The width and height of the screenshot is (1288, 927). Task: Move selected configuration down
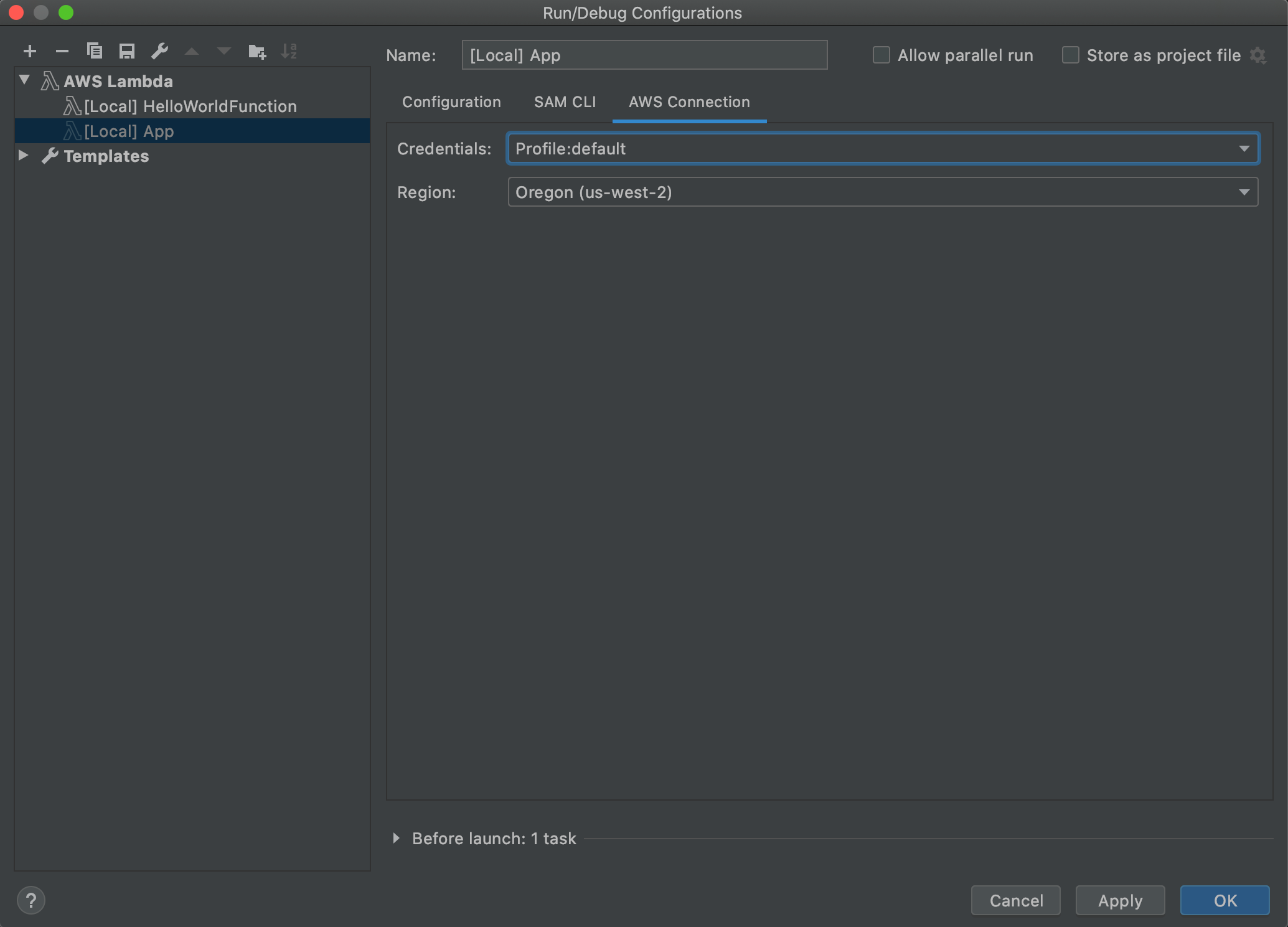[x=223, y=51]
